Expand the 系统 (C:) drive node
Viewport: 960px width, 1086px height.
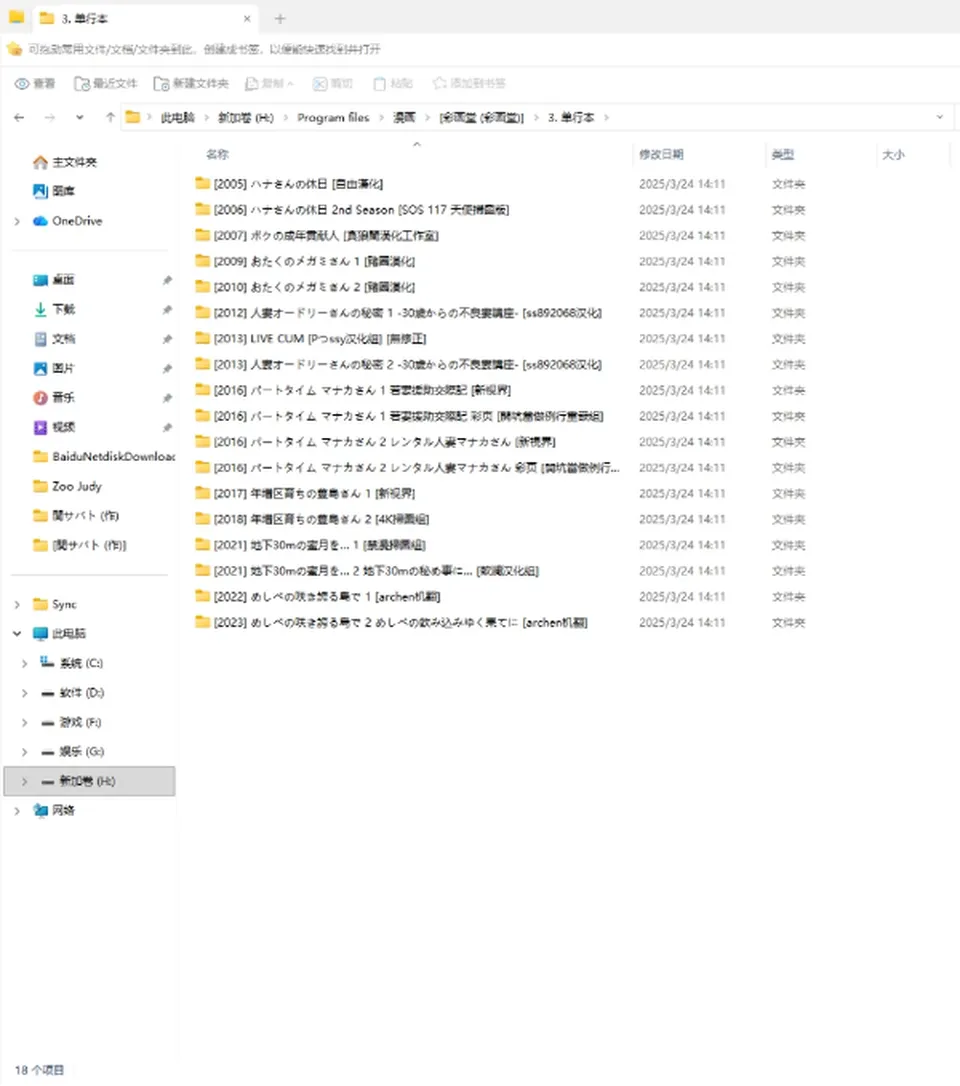pyautogui.click(x=24, y=664)
